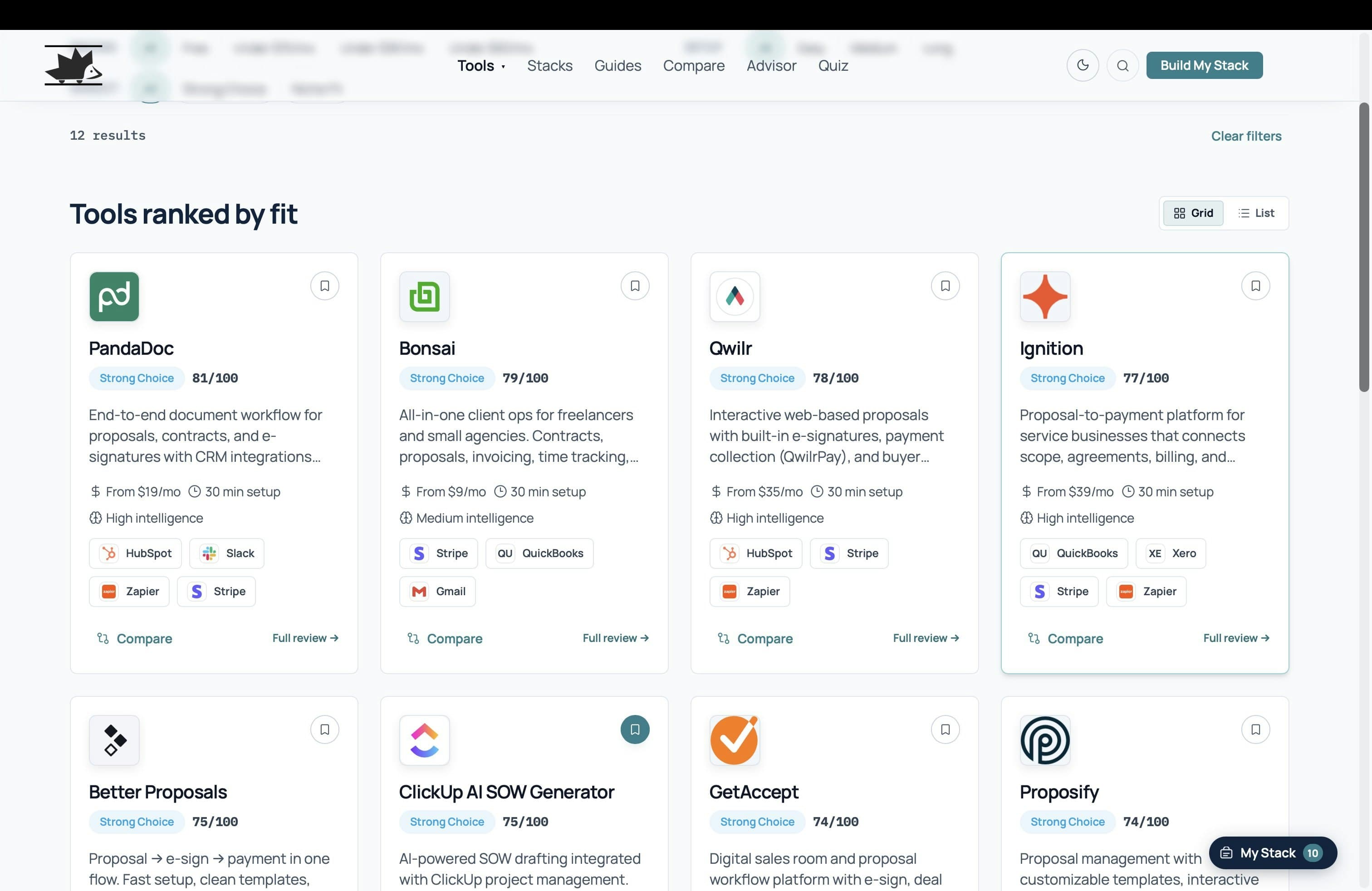
Task: Select Grid view mode
Action: 1193,213
